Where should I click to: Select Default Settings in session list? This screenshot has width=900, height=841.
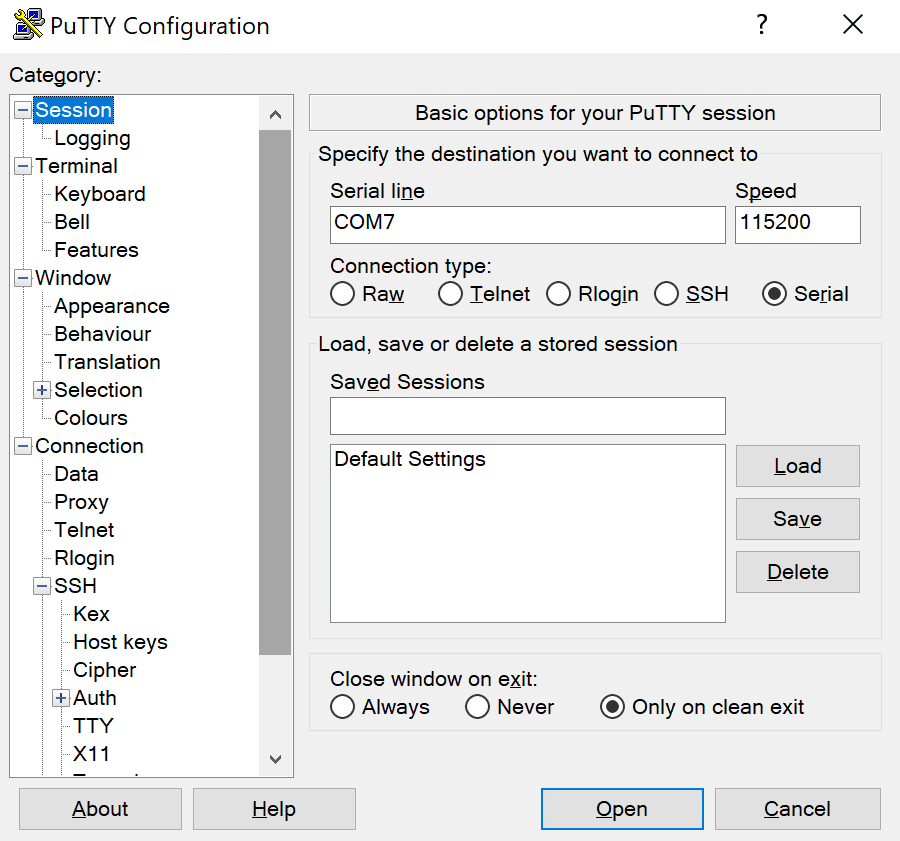pyautogui.click(x=410, y=459)
